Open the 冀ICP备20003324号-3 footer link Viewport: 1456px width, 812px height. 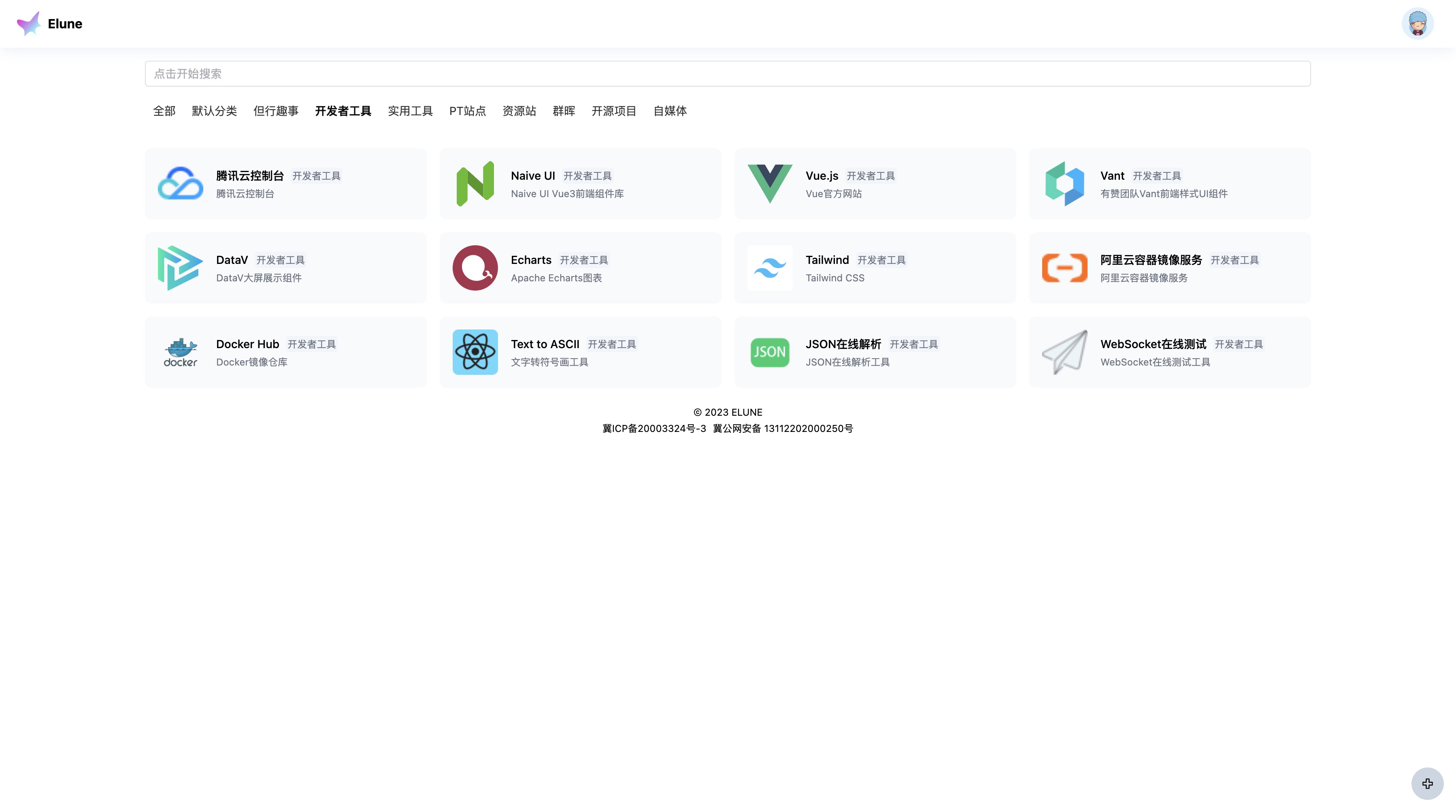click(654, 428)
